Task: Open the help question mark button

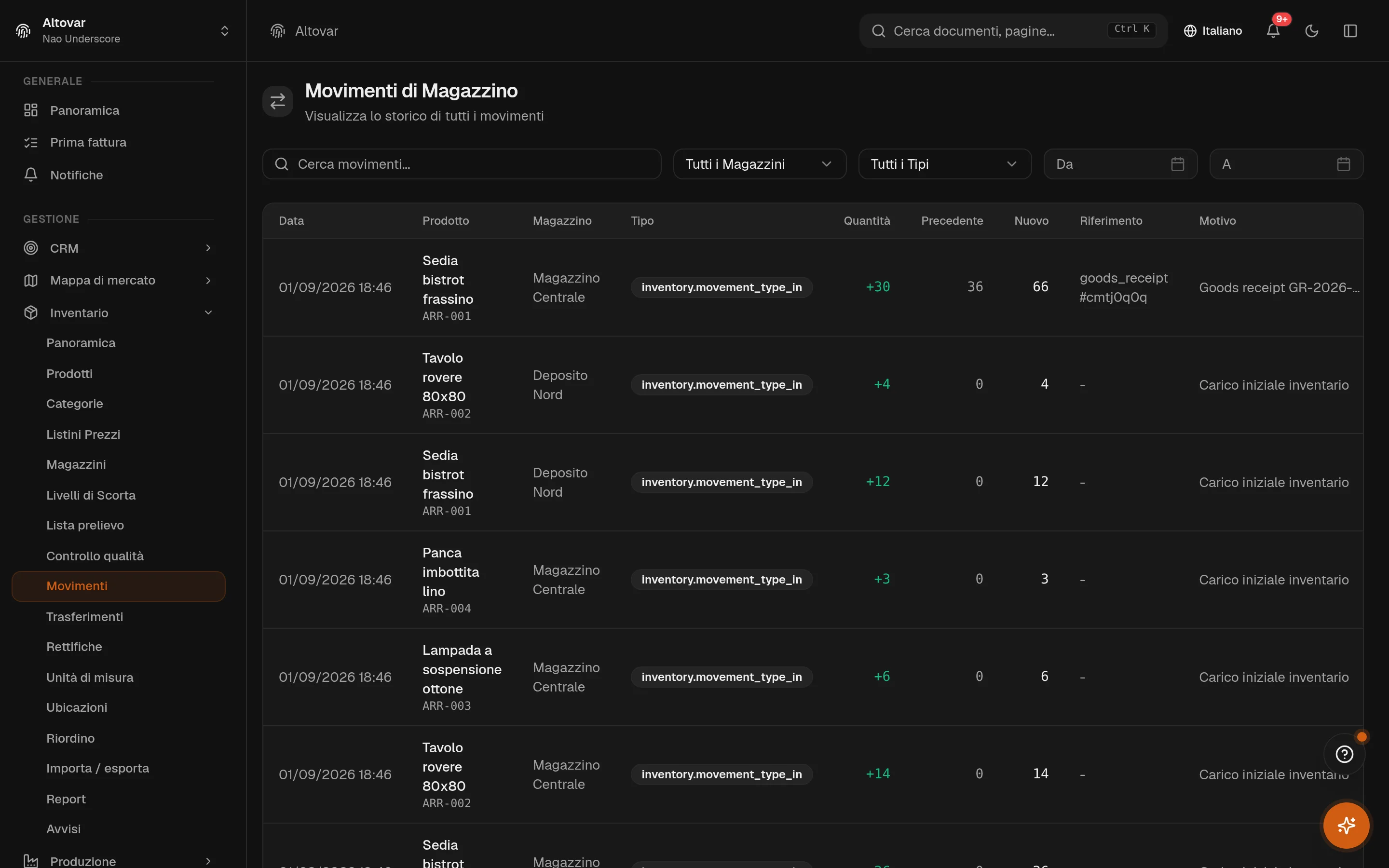Action: pos(1344,754)
